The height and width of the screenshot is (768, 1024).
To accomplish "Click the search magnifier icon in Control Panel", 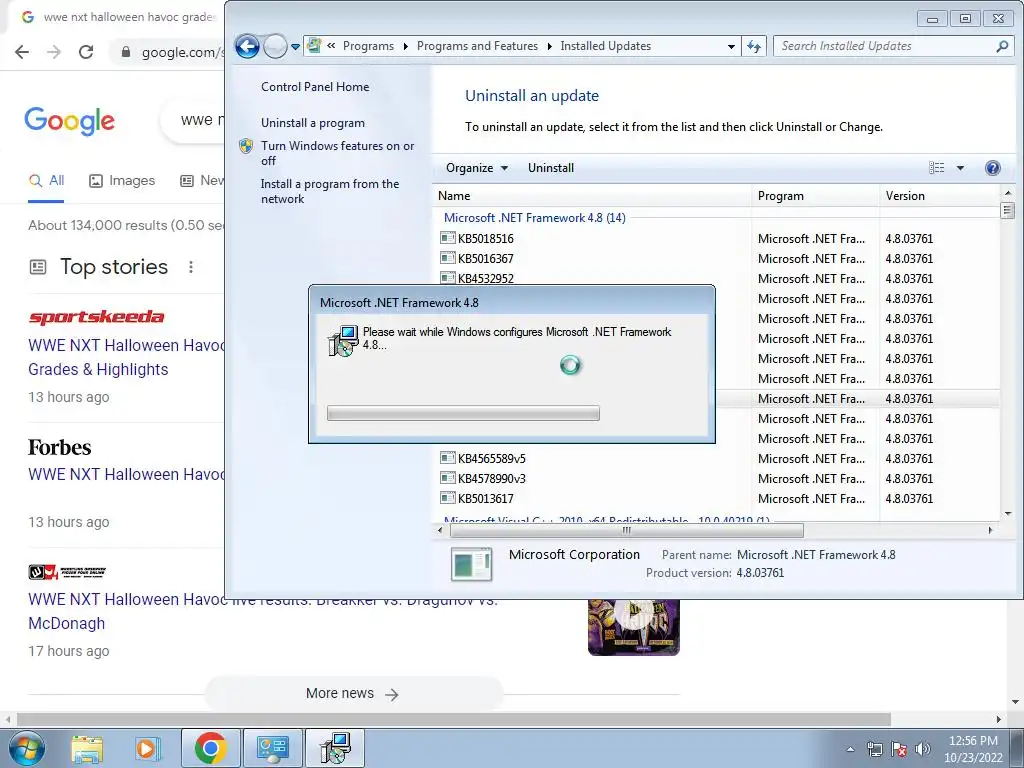I will 1002,46.
